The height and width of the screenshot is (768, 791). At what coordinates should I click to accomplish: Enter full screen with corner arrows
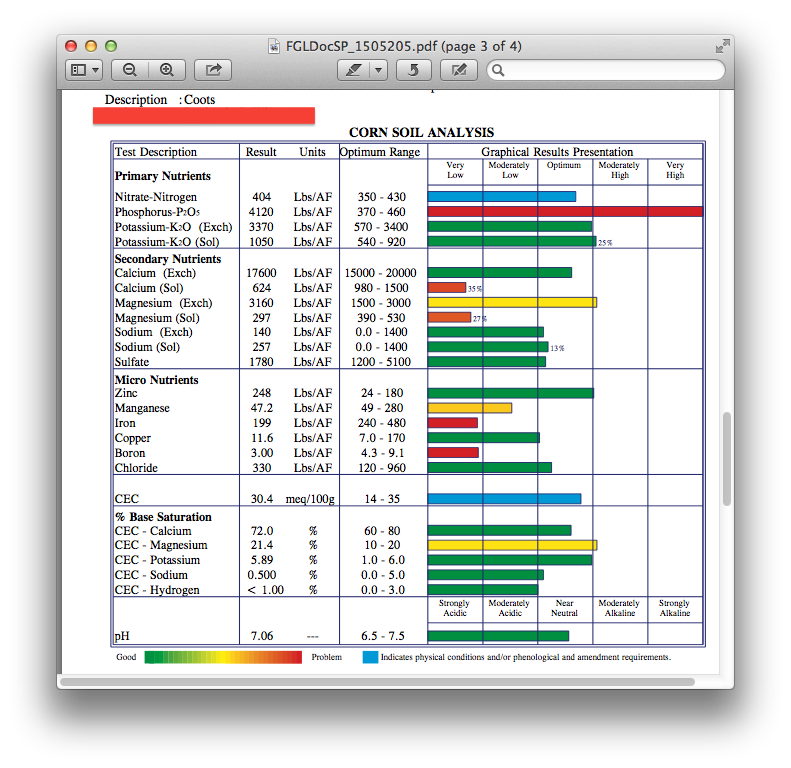(722, 46)
